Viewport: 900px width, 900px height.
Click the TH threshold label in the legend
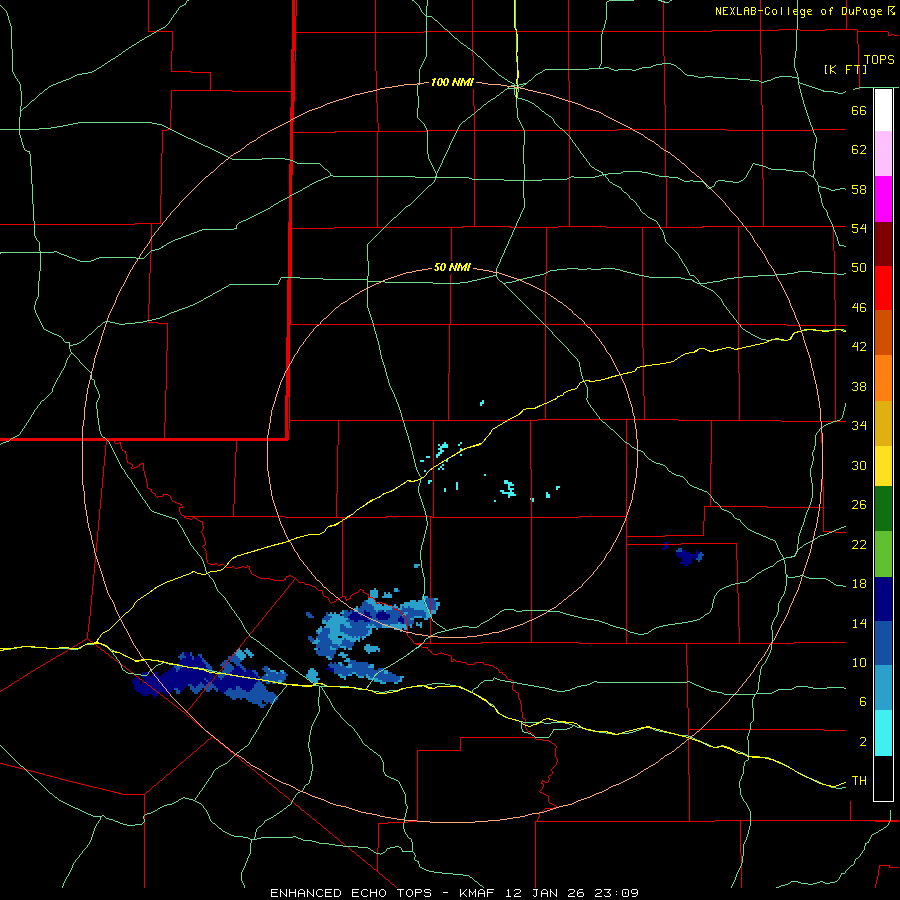[859, 781]
